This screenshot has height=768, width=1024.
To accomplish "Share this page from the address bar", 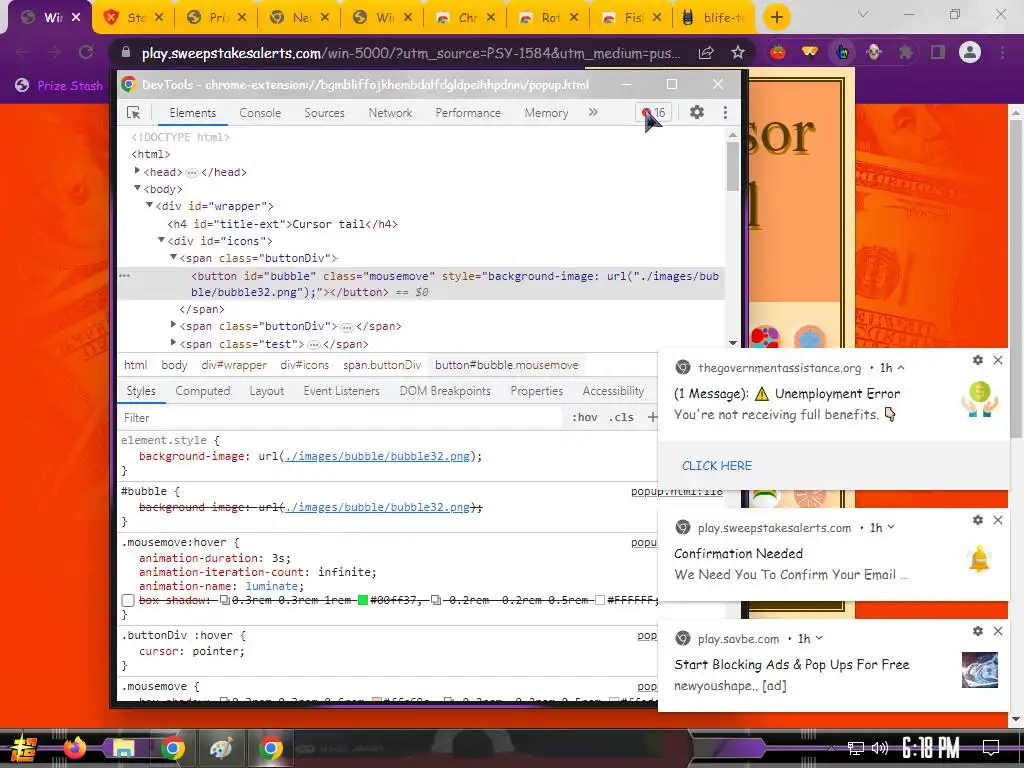I will [706, 52].
